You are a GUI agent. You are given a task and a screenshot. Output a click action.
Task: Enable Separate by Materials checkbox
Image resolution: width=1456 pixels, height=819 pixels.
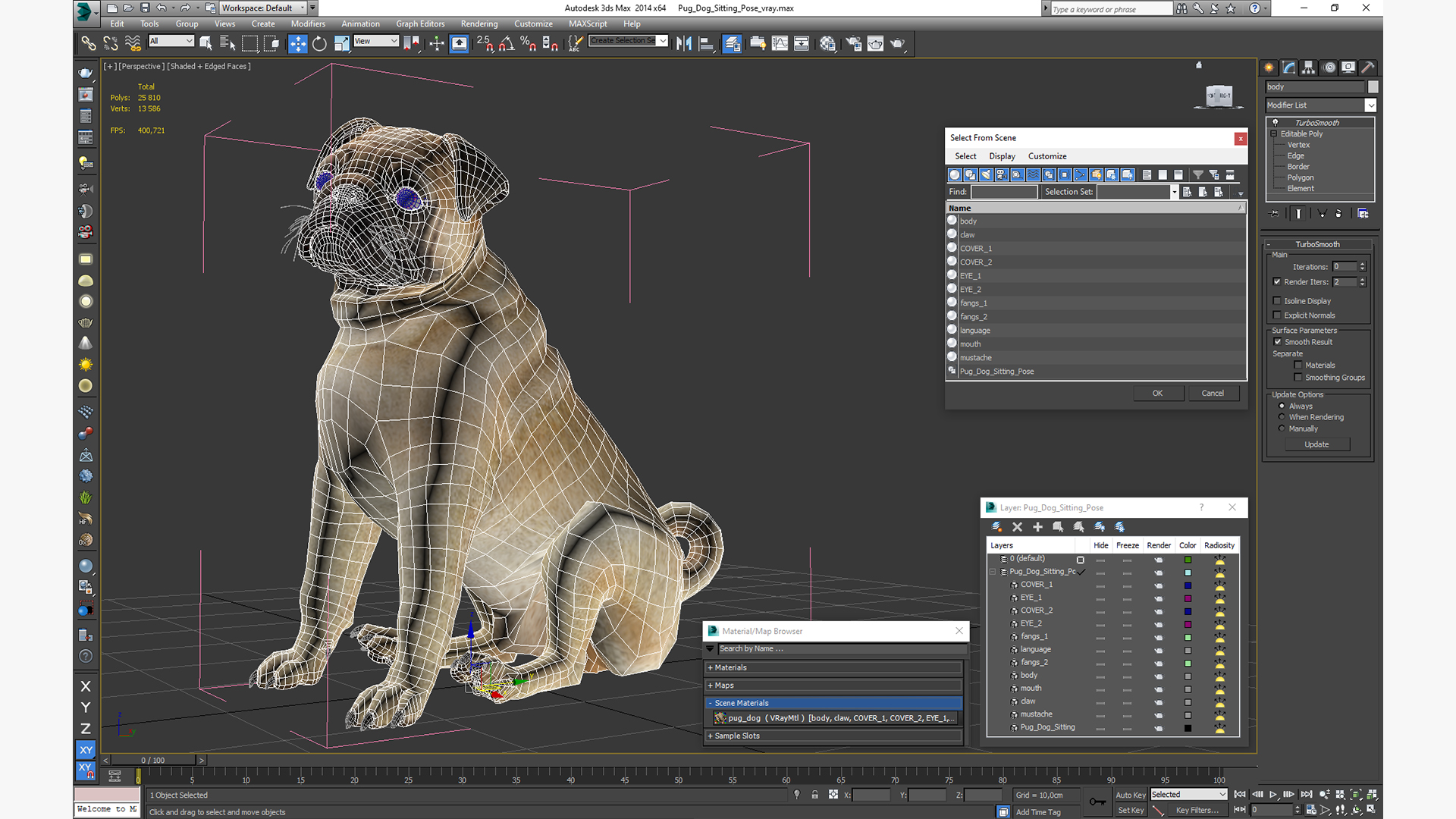pyautogui.click(x=1298, y=366)
